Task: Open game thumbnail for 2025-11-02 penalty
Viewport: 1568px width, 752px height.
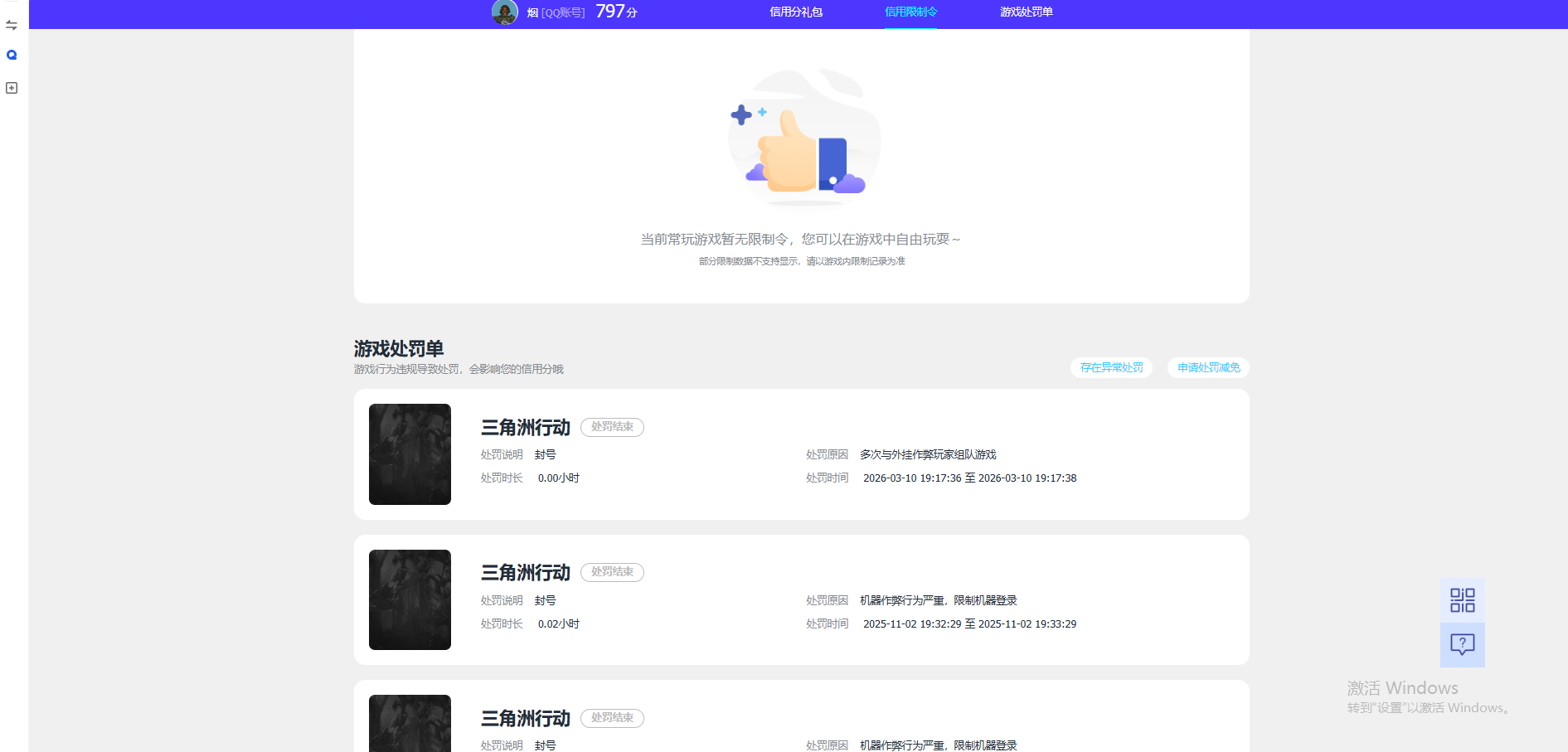Action: (410, 599)
